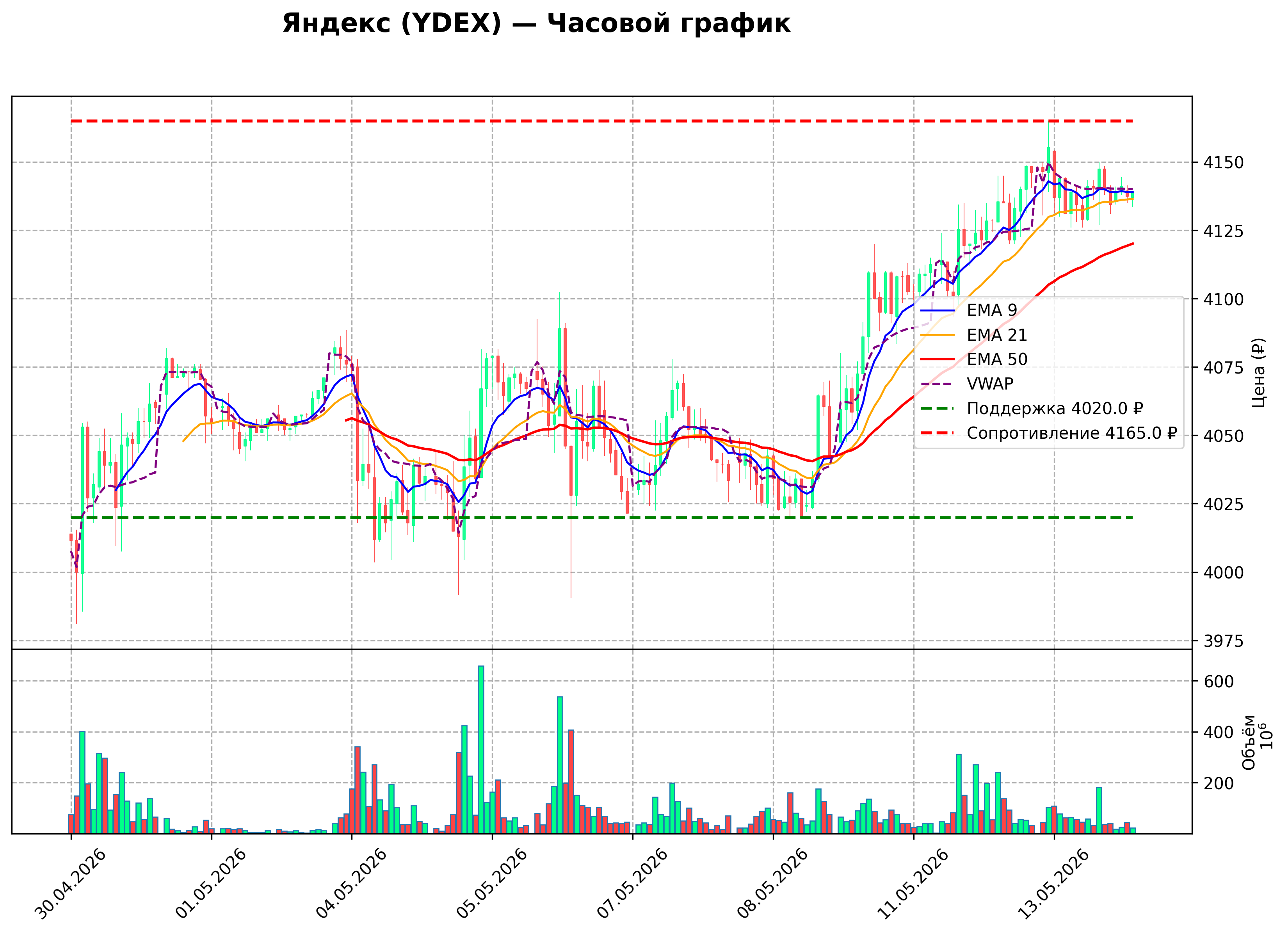Click the 4075 price axis label
This screenshot has width=1288, height=934.
(1224, 367)
